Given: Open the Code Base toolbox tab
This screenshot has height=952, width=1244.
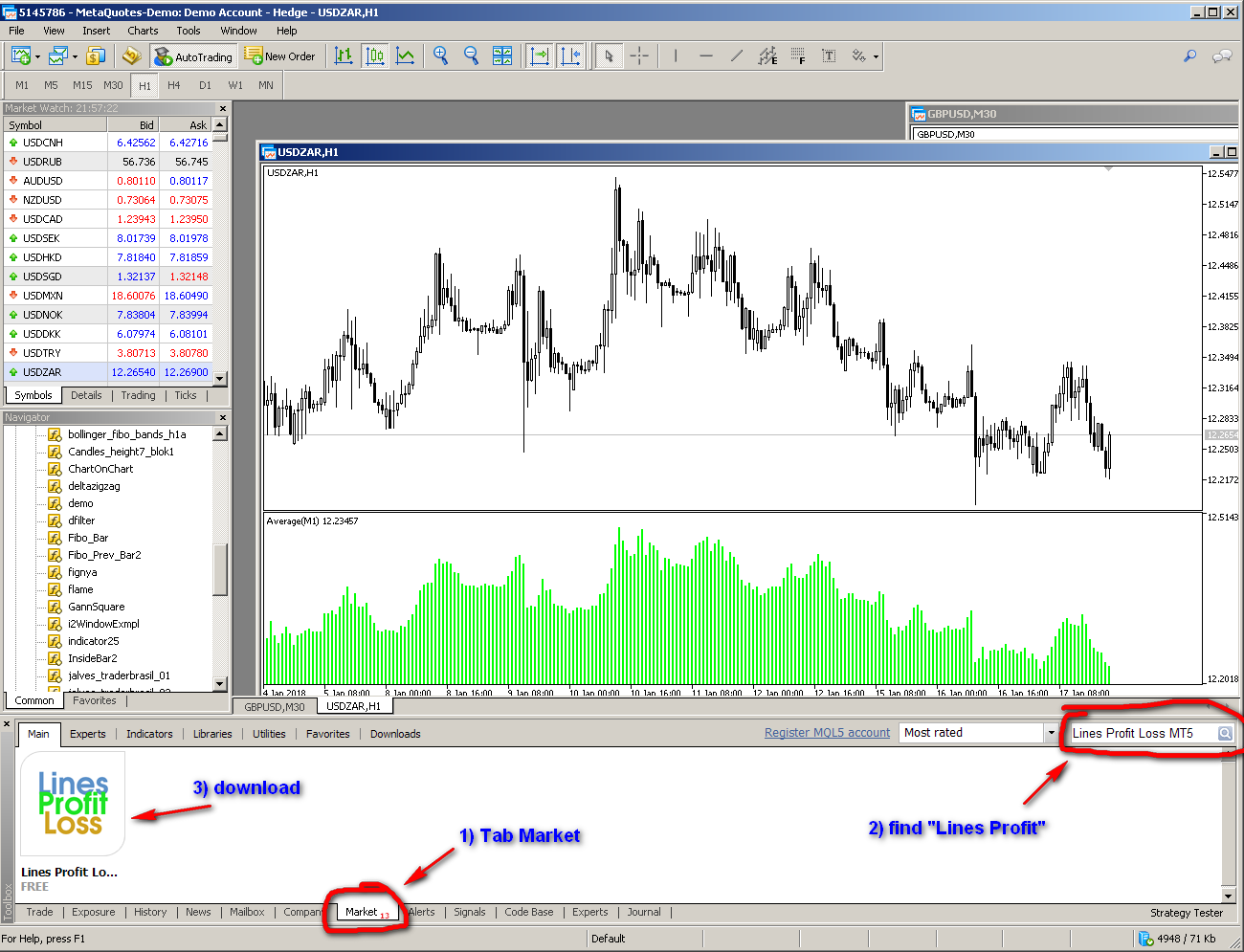Looking at the screenshot, I should (x=528, y=913).
